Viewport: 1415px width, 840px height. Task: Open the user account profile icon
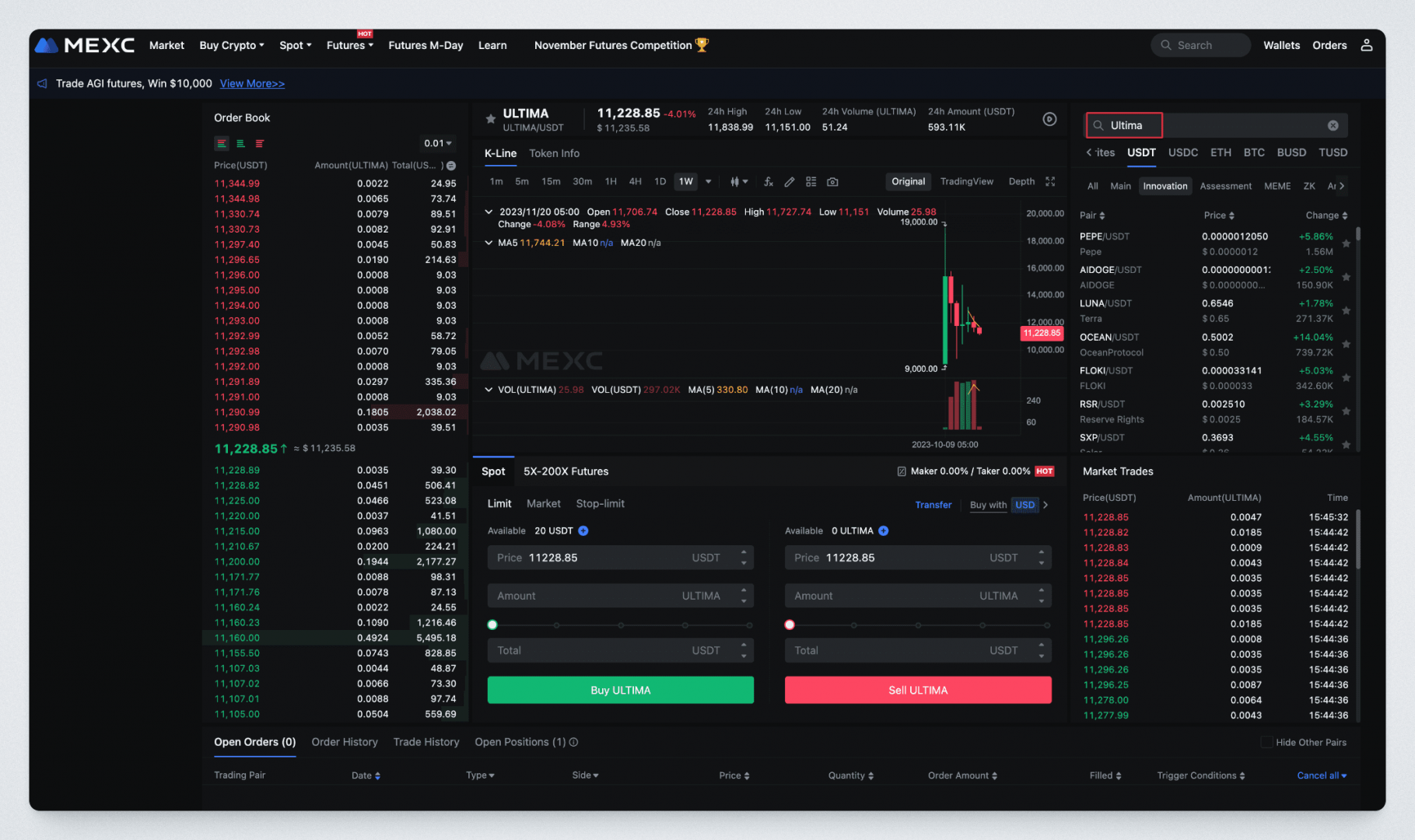coord(1366,45)
